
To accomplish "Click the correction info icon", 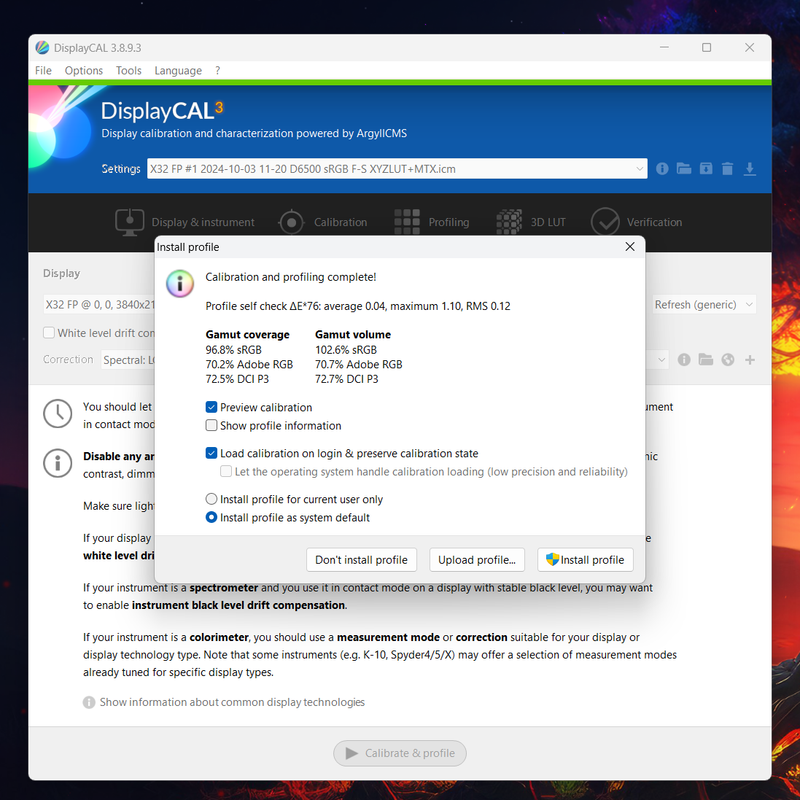I will coord(684,360).
